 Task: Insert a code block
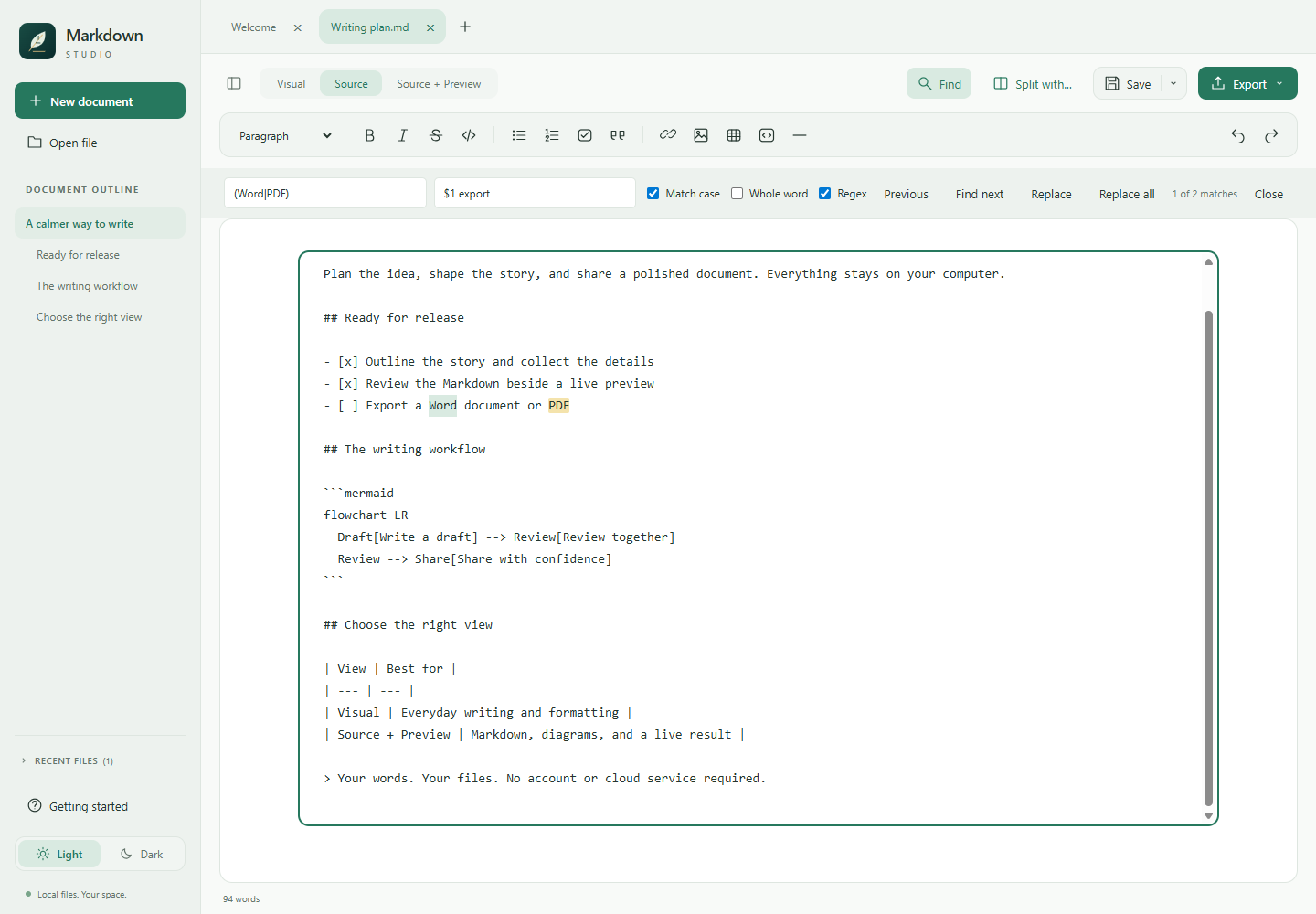[x=767, y=135]
